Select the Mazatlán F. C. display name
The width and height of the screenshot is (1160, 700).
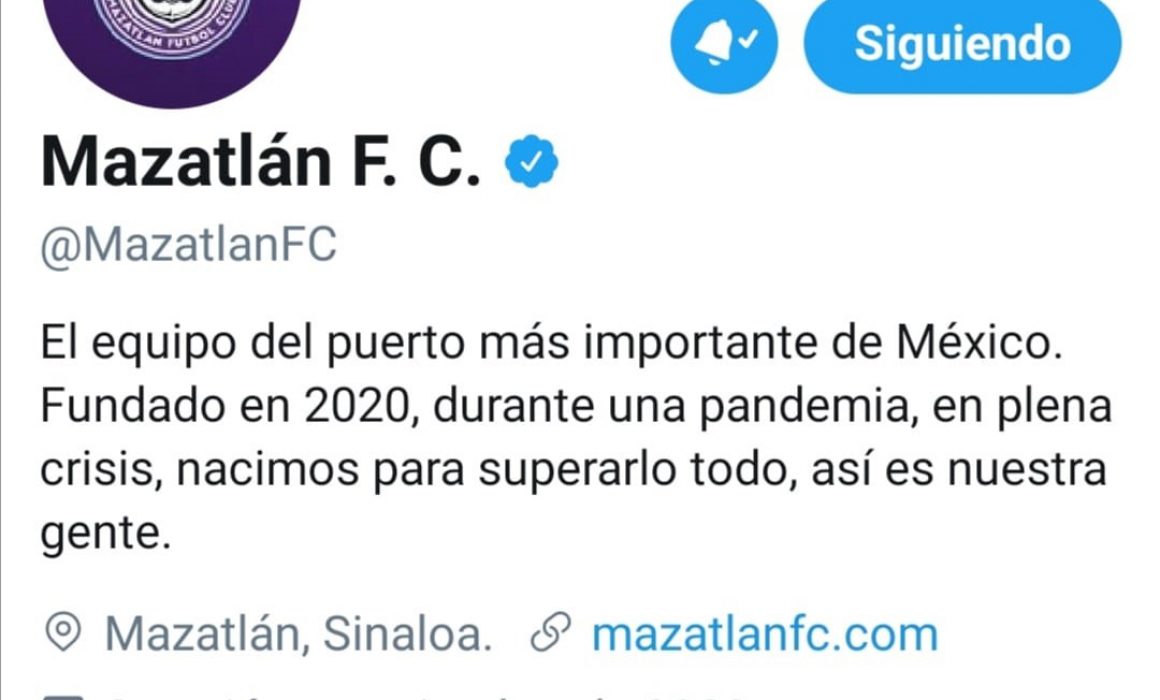pos(260,162)
